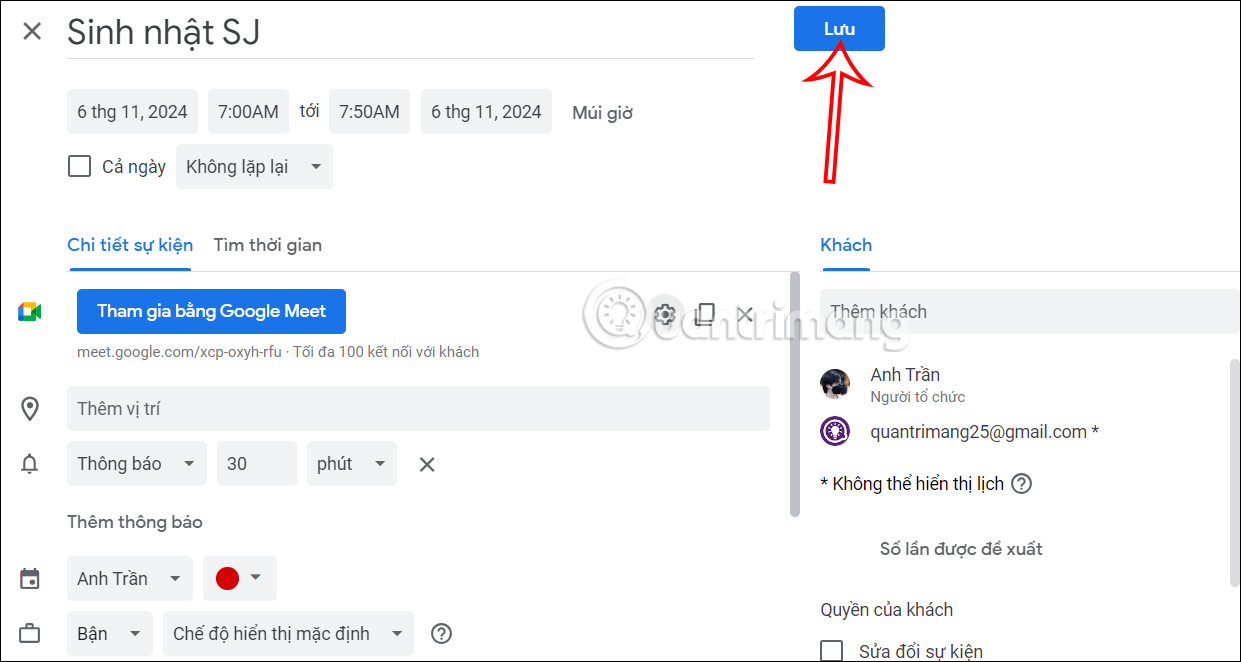This screenshot has height=662, width=1241.
Task: Click the location pin icon
Action: click(30, 408)
